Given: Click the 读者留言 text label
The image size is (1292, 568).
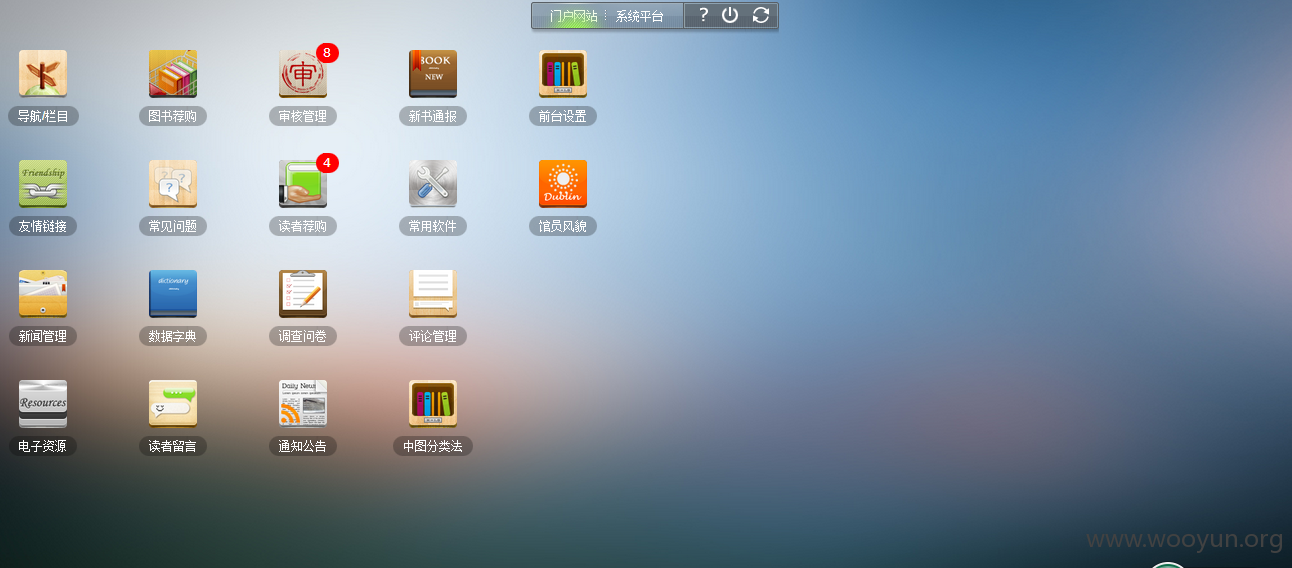Looking at the screenshot, I should pyautogui.click(x=173, y=446).
